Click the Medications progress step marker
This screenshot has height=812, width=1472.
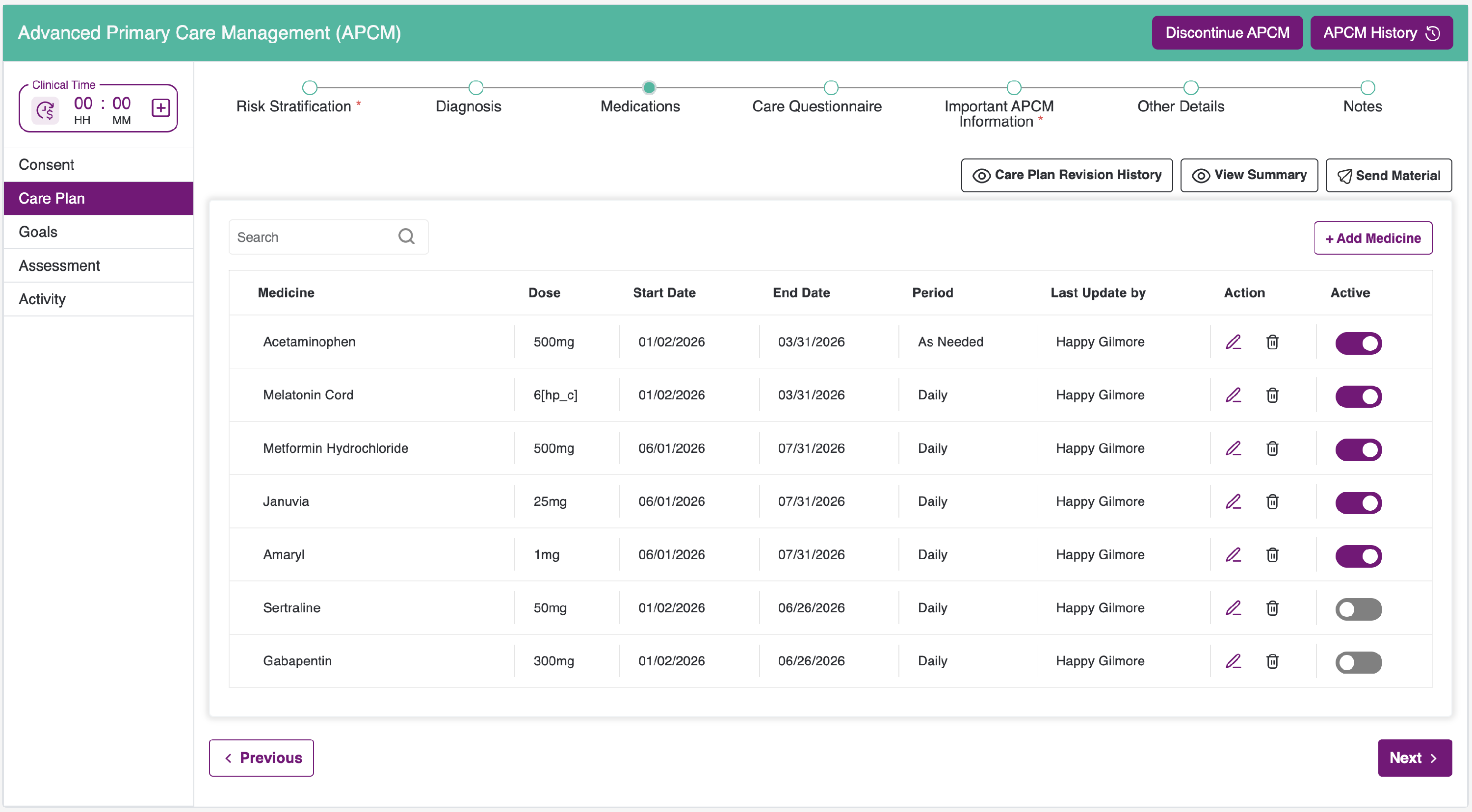tap(649, 87)
